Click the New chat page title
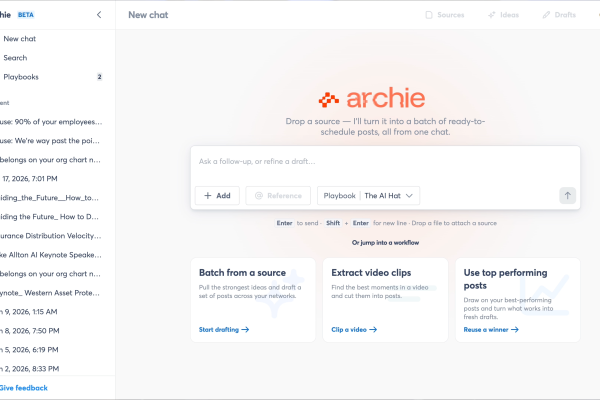This screenshot has width=600, height=400. [x=148, y=15]
